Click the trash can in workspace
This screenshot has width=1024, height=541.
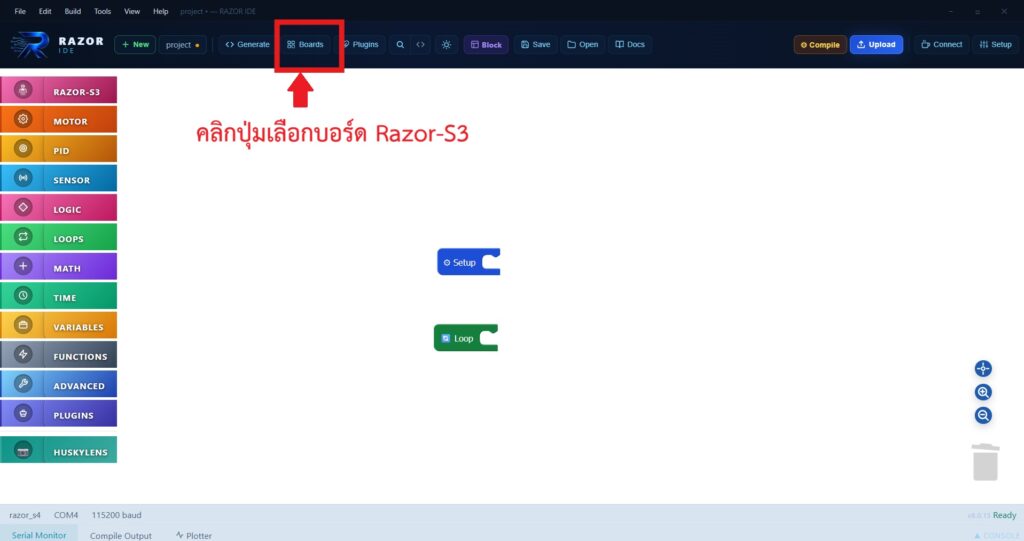point(985,462)
